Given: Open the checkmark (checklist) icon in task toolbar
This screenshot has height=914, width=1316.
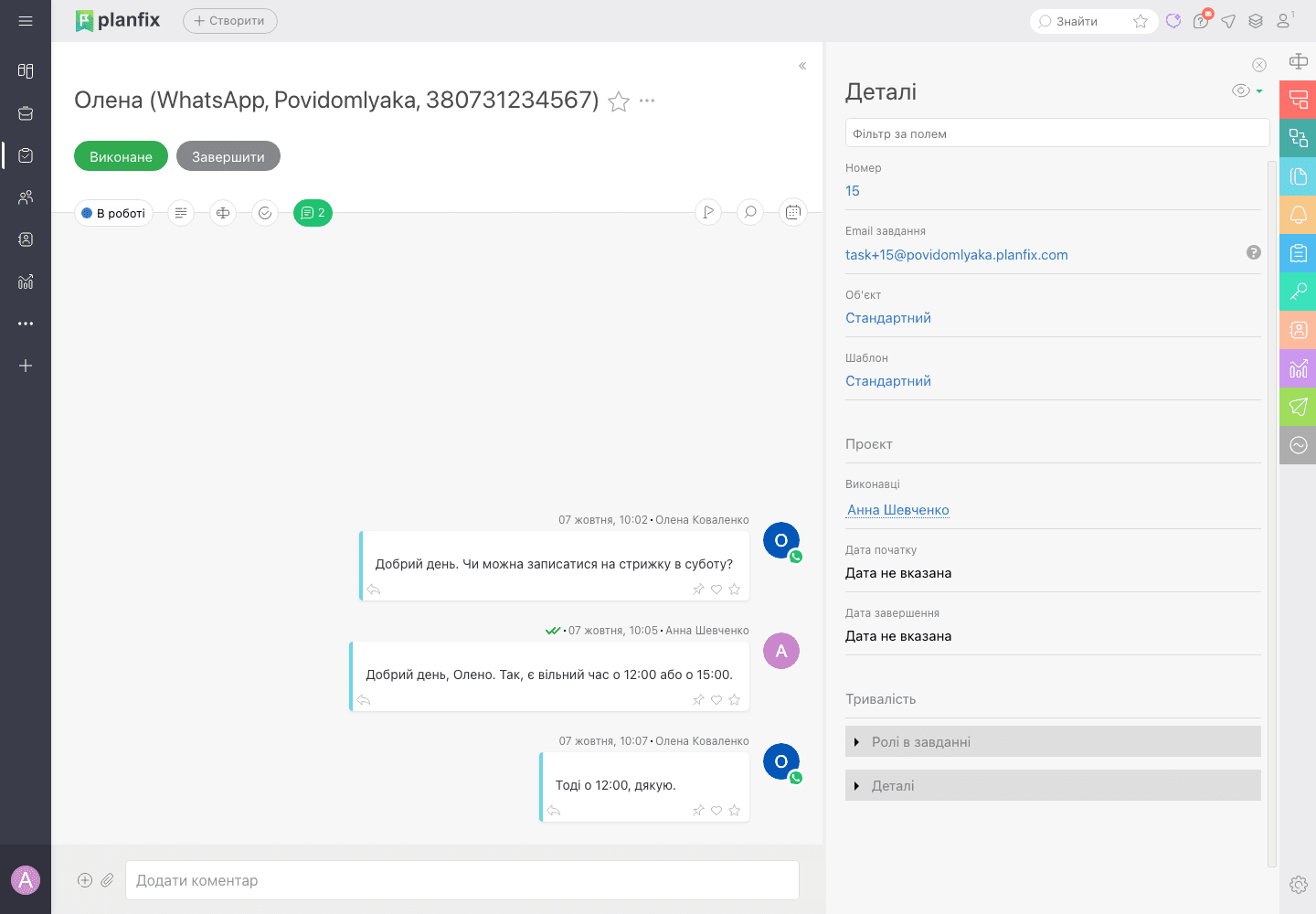Looking at the screenshot, I should pos(265,213).
